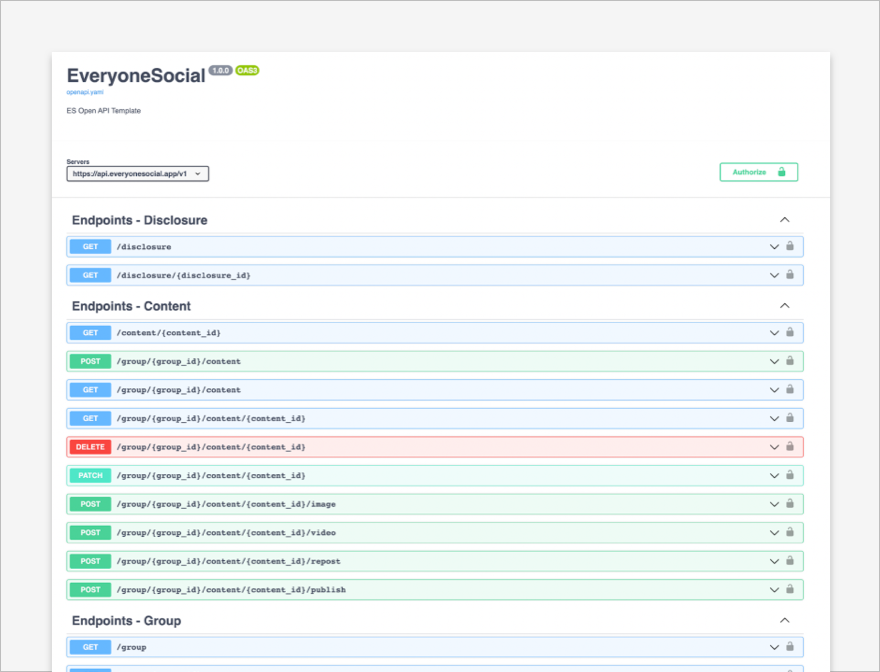The height and width of the screenshot is (672, 880).
Task: Click the lock icon on GET /disclosure row
Action: 790,246
